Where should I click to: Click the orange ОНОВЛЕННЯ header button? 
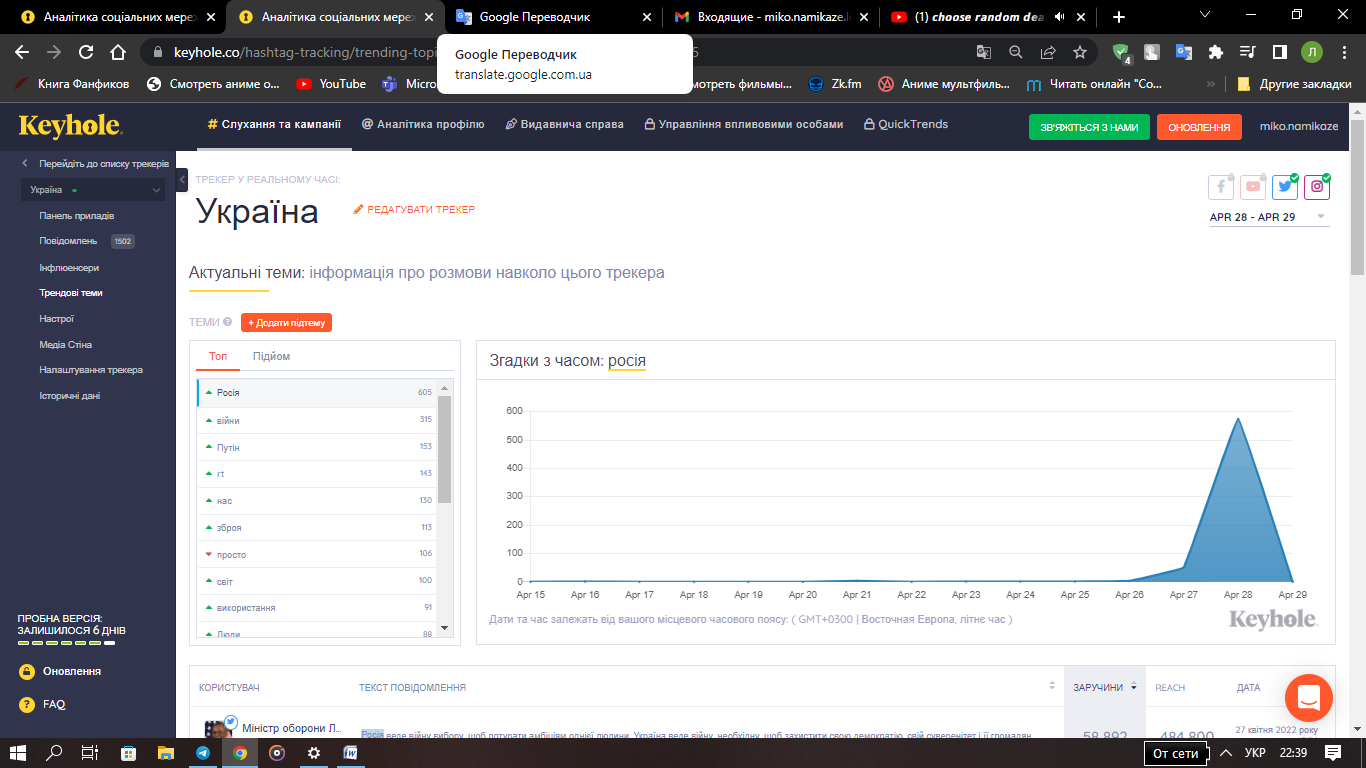(x=1199, y=127)
